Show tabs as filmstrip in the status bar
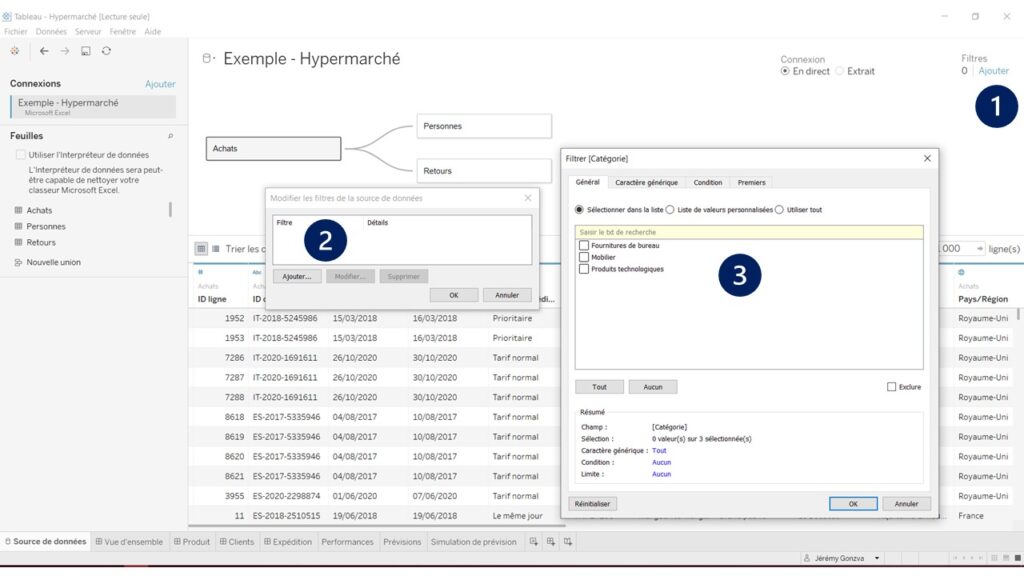 coord(1006,558)
